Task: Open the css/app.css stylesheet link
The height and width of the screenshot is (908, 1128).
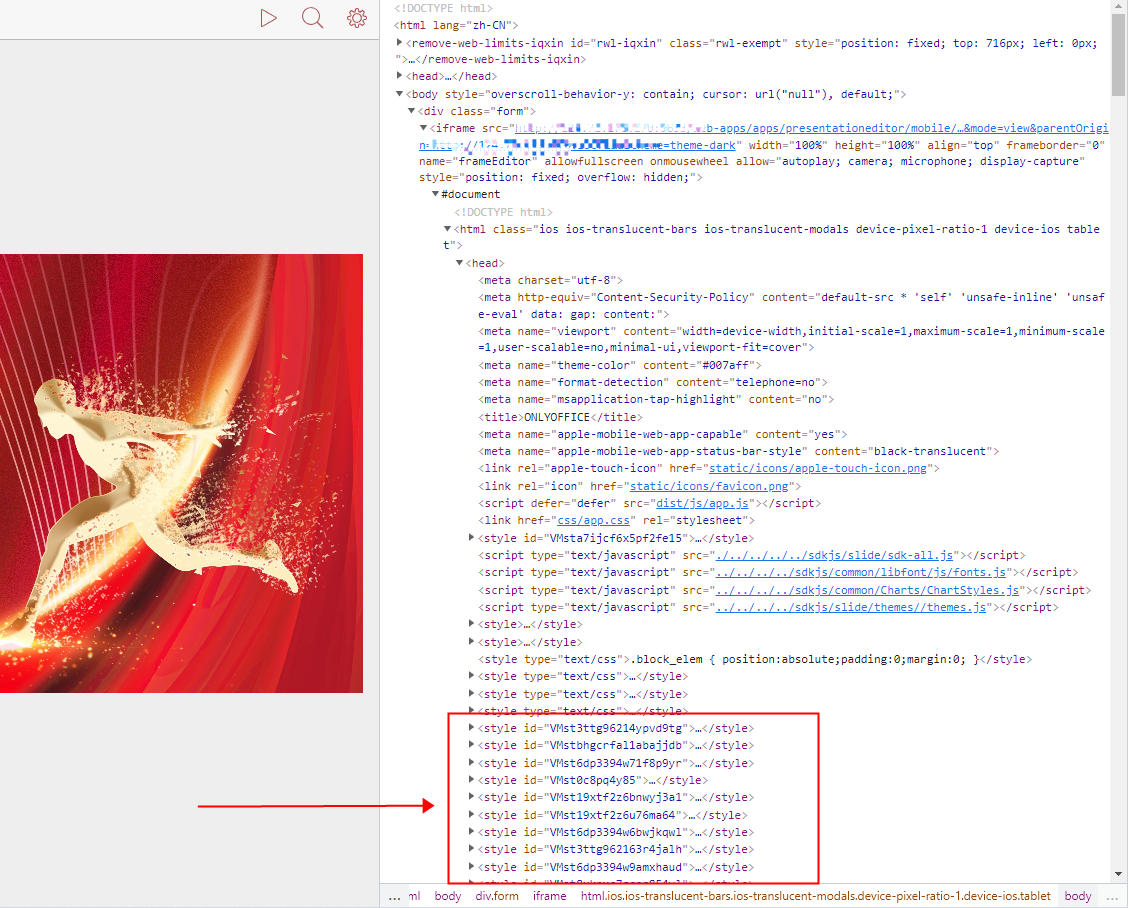Action: (593, 520)
